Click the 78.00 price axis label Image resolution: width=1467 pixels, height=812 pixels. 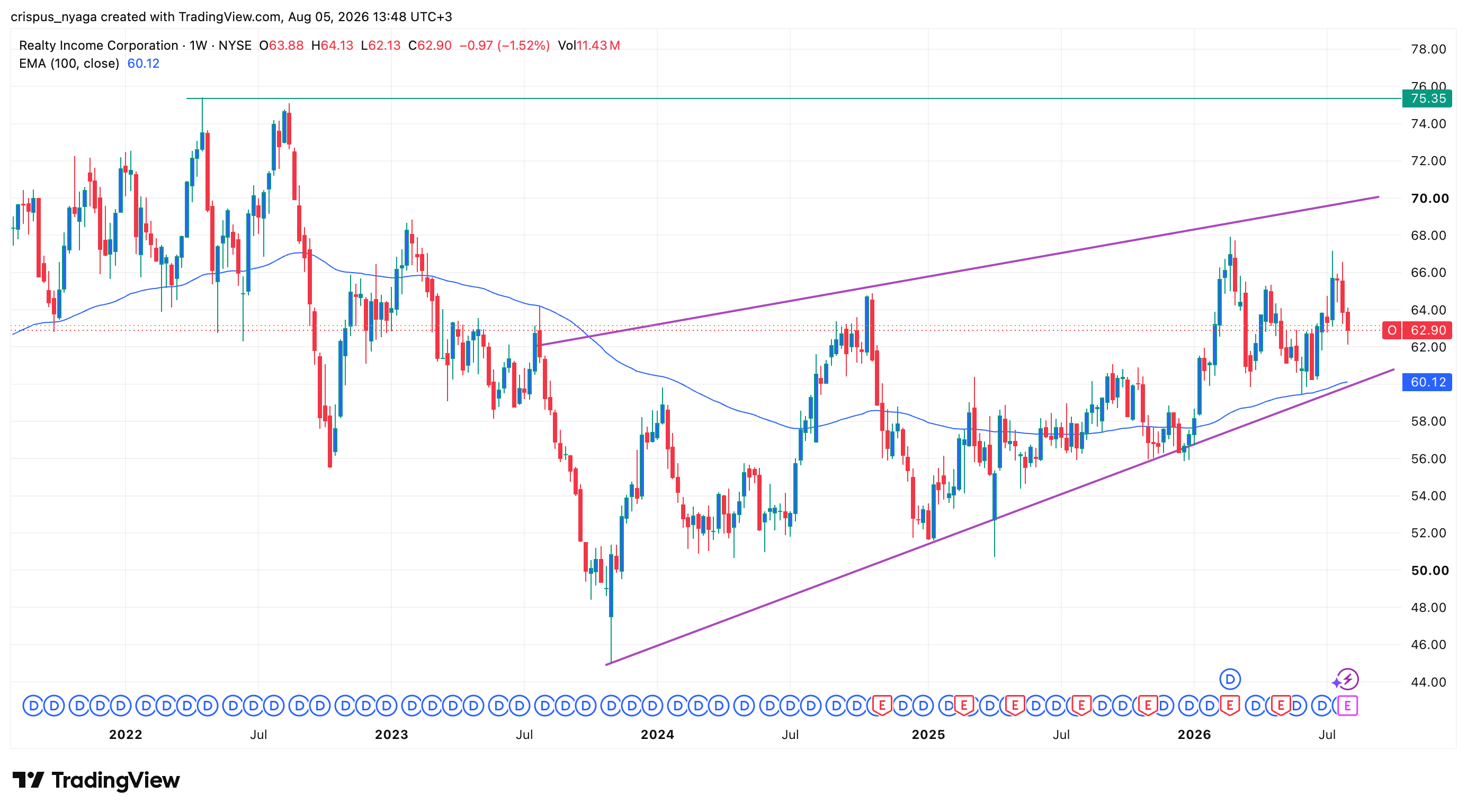pos(1428,49)
